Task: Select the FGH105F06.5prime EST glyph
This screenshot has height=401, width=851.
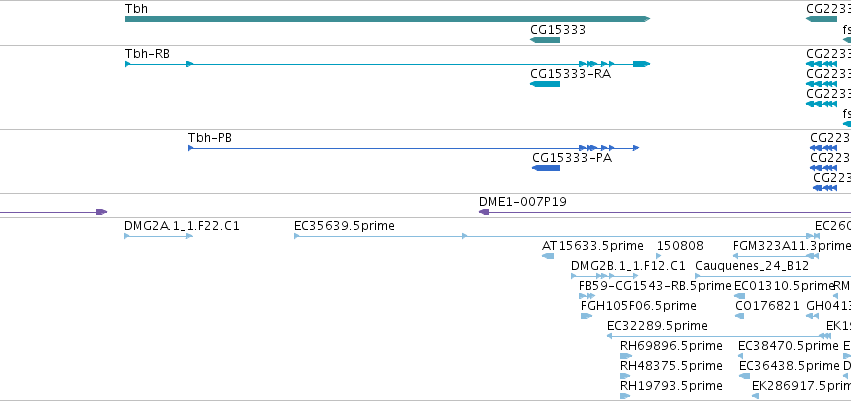Action: [x=586, y=316]
